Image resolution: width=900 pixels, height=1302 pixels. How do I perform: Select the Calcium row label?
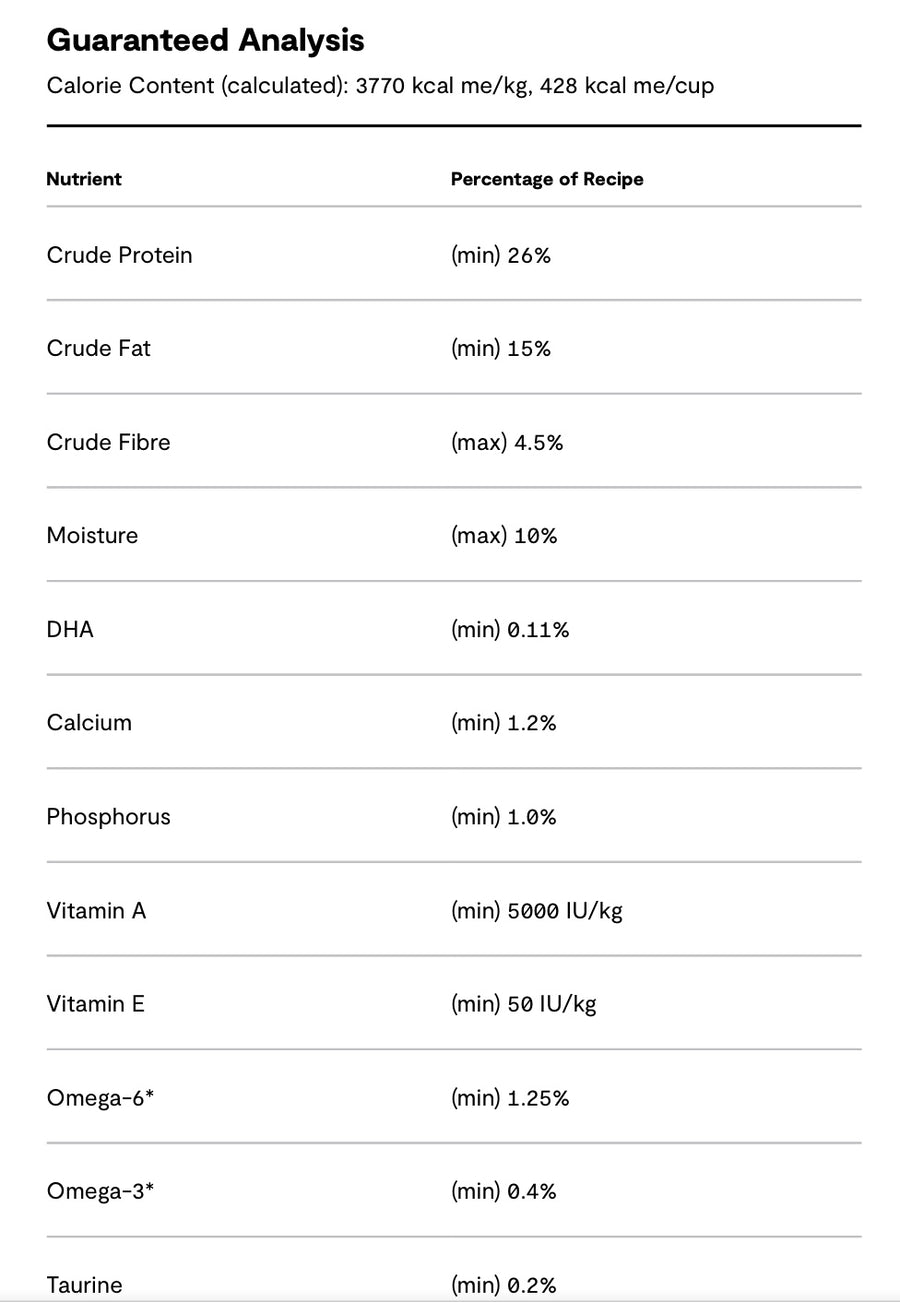click(x=89, y=722)
